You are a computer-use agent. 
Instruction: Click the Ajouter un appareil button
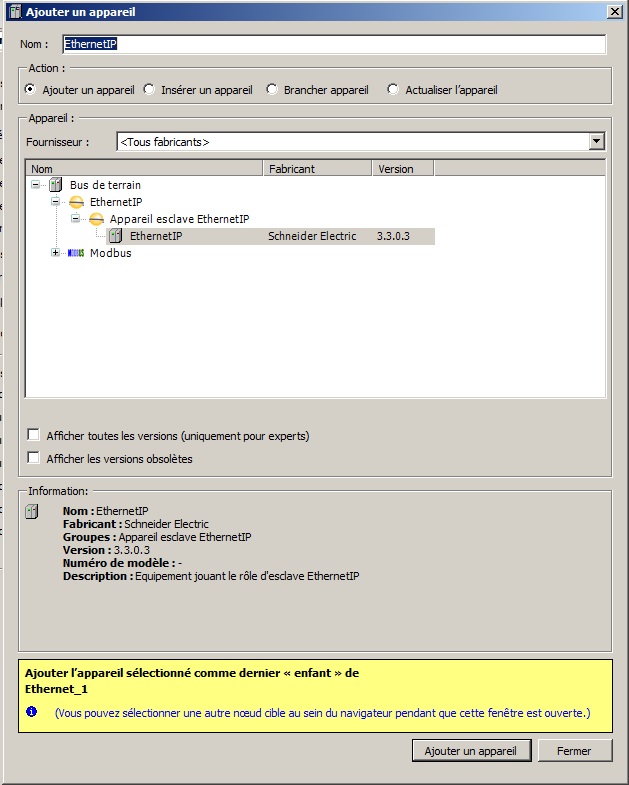(470, 751)
